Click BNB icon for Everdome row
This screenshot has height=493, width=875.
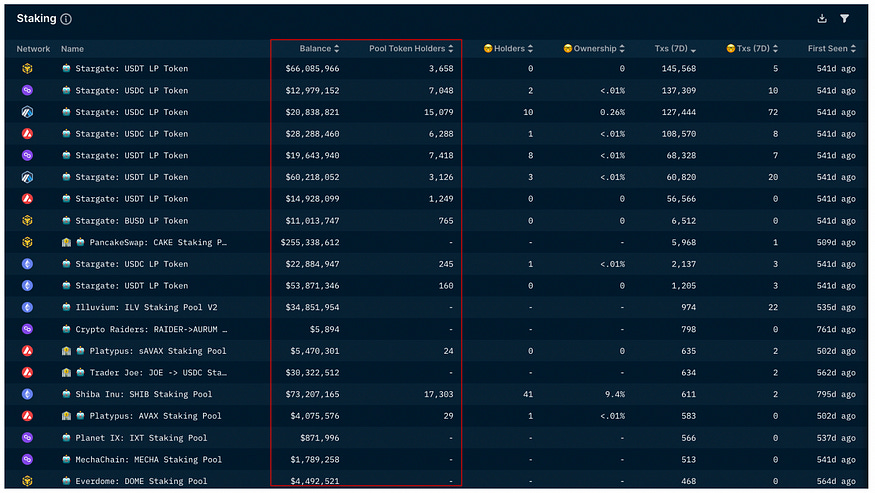click(27, 481)
